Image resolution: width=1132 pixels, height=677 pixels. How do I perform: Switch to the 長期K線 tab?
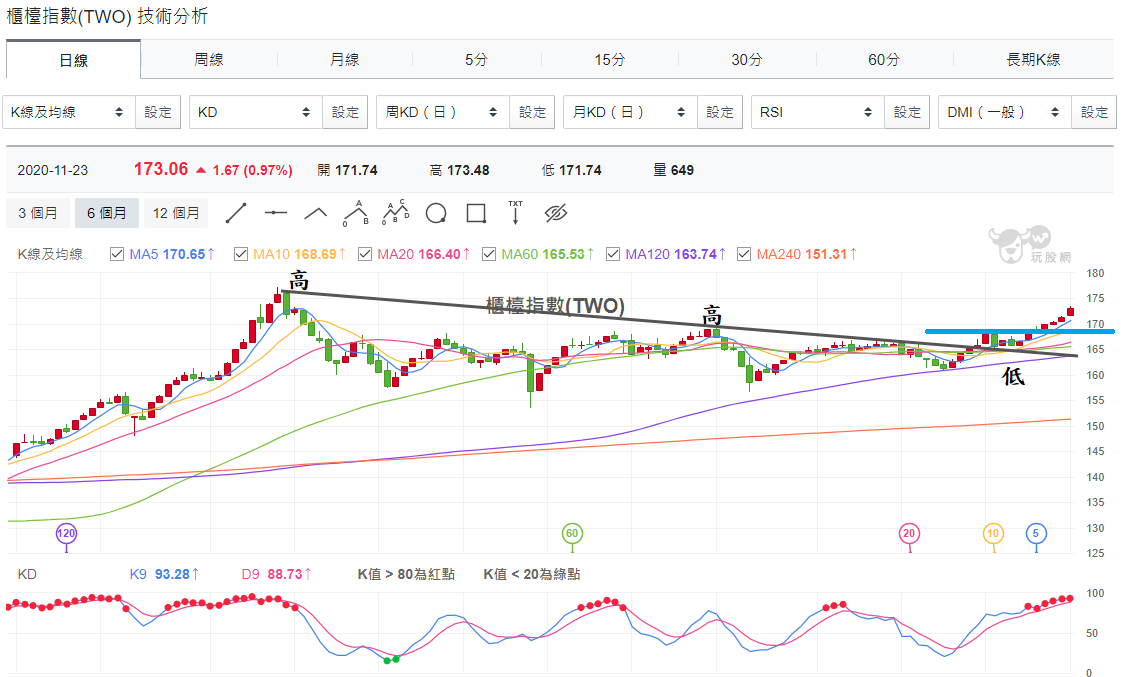(1033, 60)
